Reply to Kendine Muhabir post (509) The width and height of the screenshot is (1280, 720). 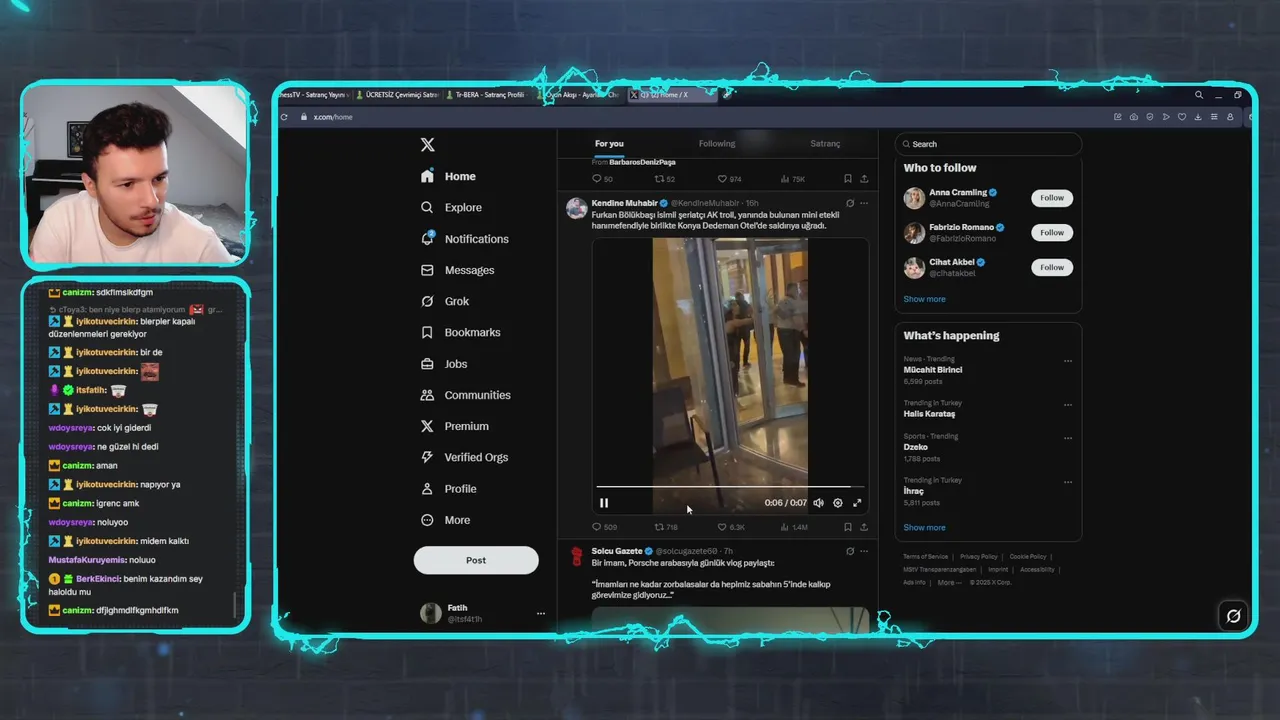[604, 527]
